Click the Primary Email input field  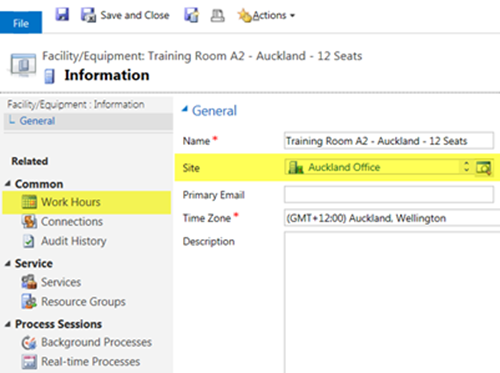tap(389, 194)
